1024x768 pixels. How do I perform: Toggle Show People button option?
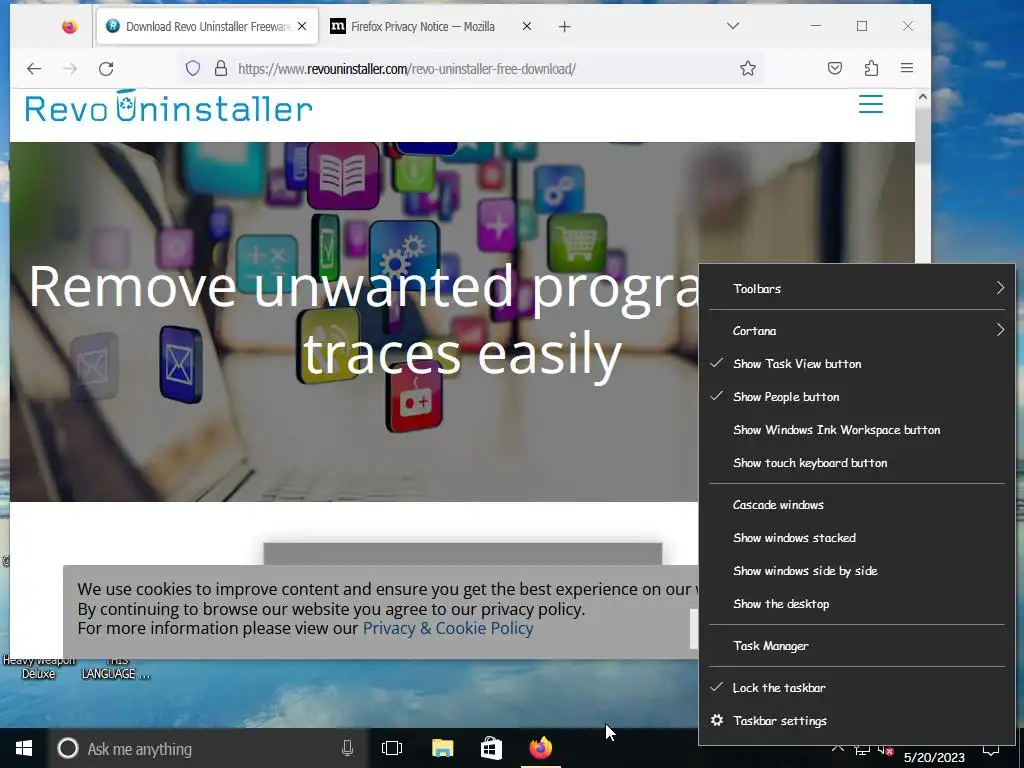(x=856, y=397)
